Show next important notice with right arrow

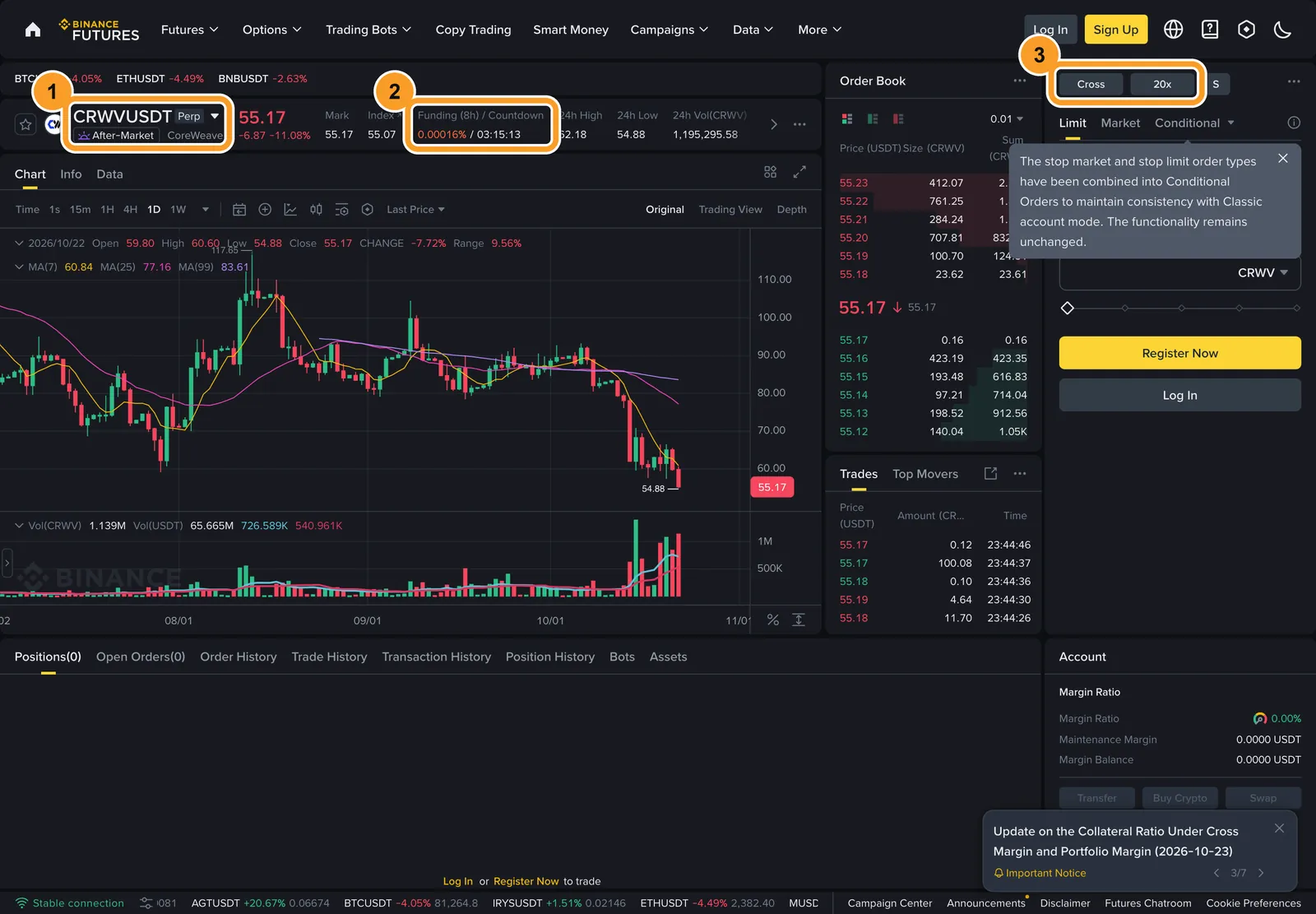1261,873
